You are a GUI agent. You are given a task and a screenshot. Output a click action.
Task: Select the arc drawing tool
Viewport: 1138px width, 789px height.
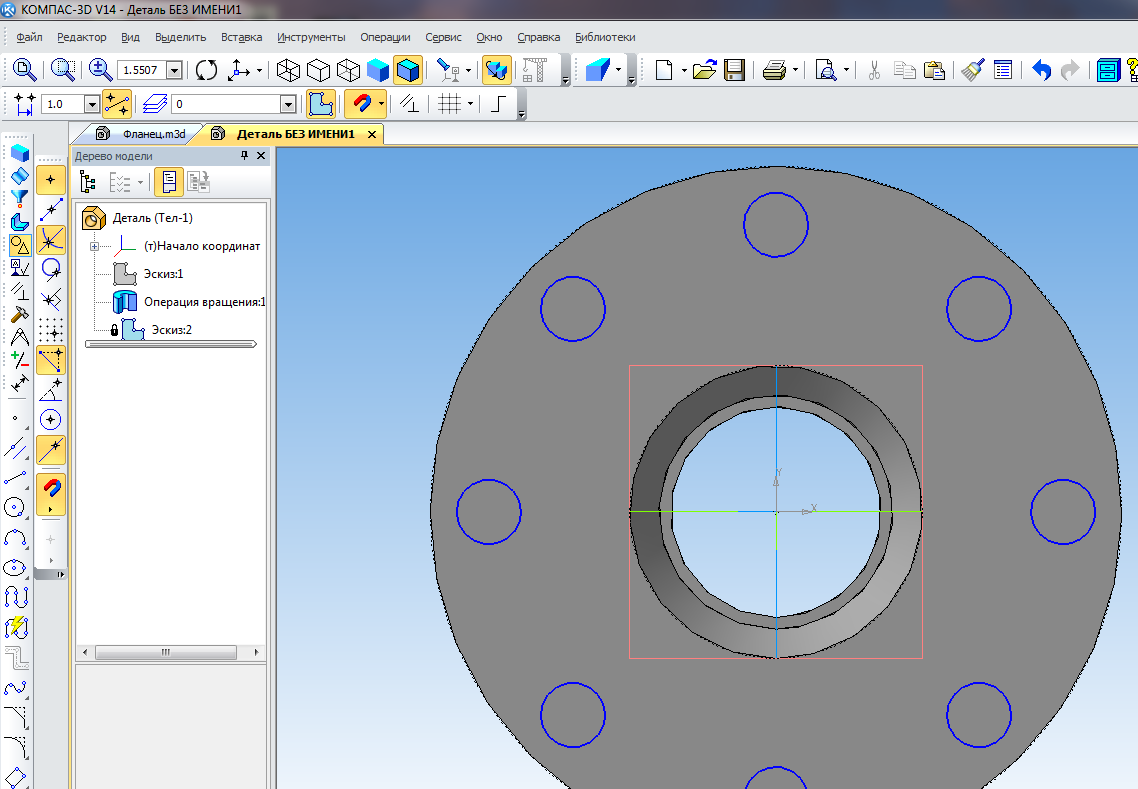[15, 537]
